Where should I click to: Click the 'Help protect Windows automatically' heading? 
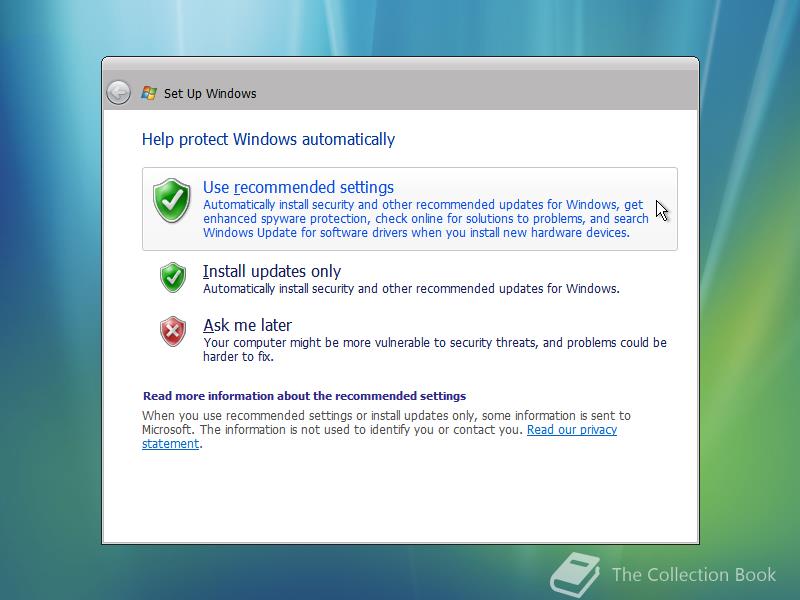click(x=268, y=139)
